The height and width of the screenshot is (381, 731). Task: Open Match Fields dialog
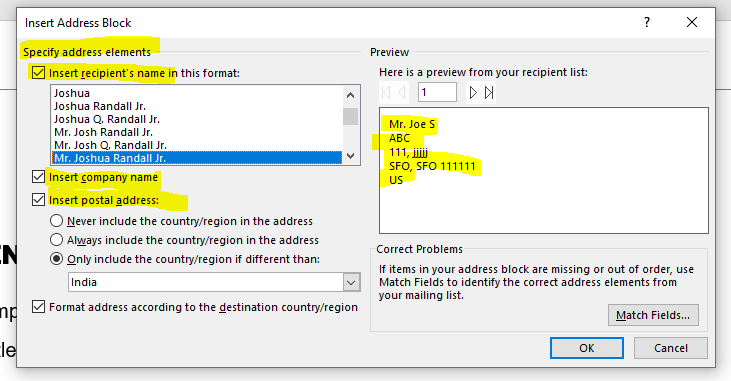click(x=653, y=315)
